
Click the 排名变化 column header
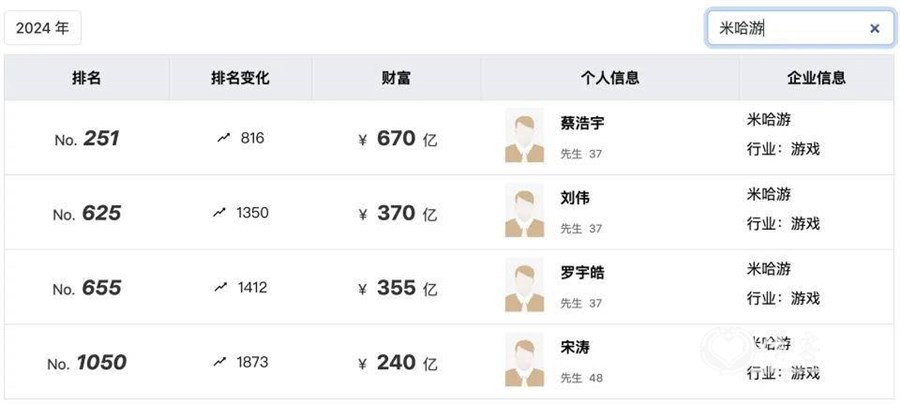(240, 78)
